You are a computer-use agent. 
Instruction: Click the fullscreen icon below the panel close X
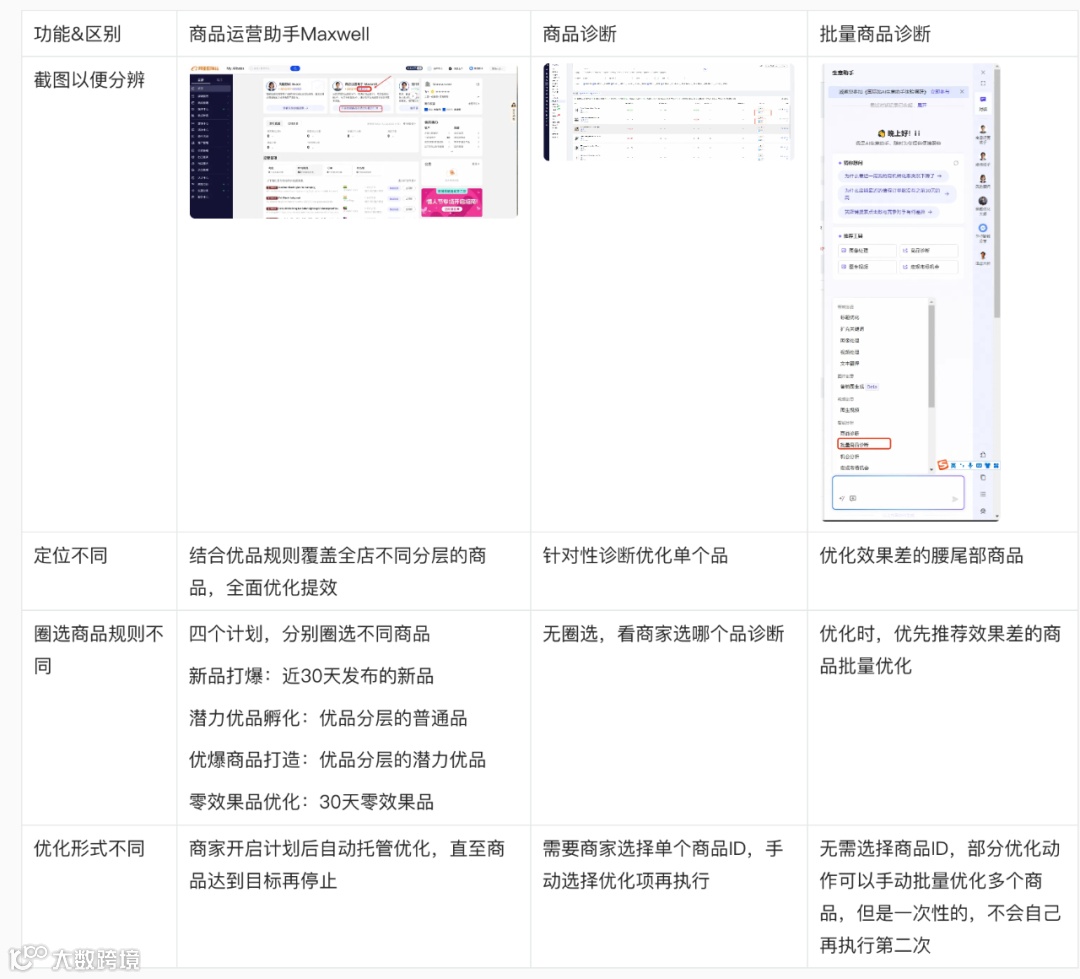(x=983, y=83)
